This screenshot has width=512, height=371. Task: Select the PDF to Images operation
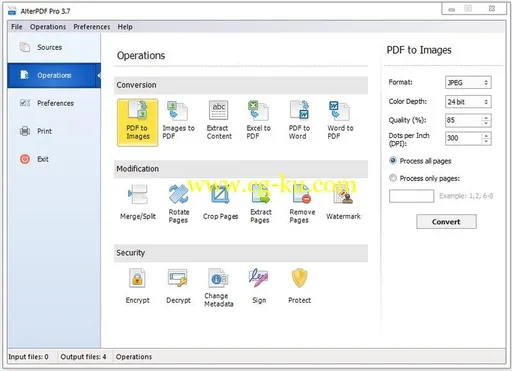click(x=138, y=122)
